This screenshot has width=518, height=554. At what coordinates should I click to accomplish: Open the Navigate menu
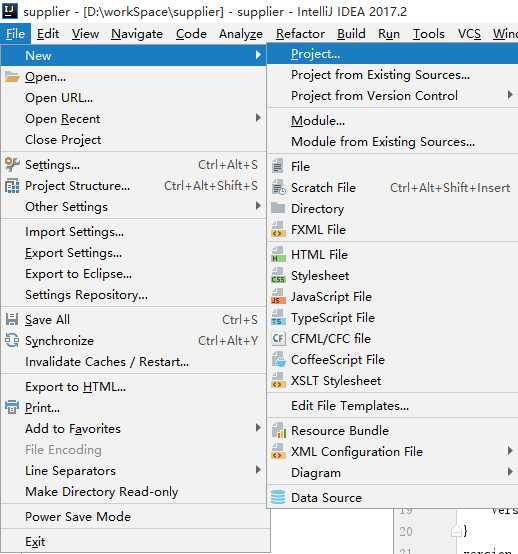(x=137, y=34)
